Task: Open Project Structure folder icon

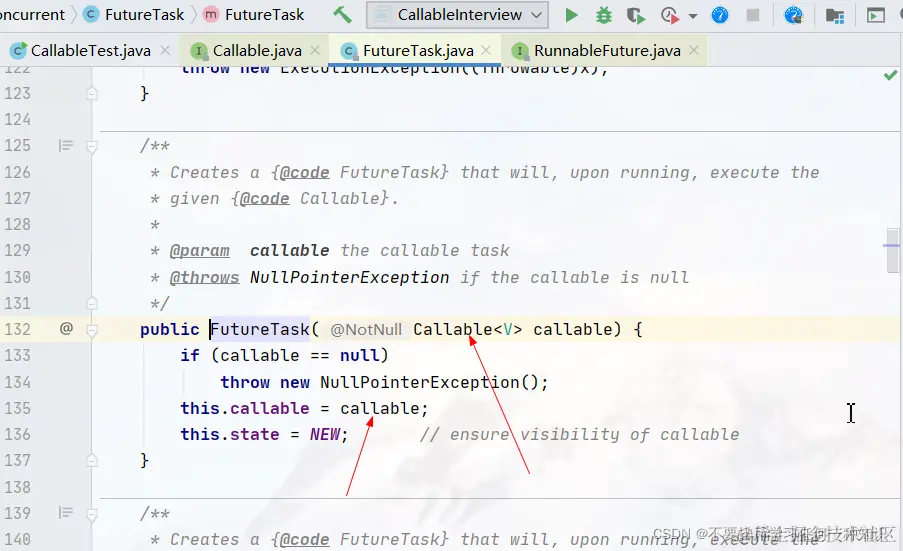Action: coord(834,16)
